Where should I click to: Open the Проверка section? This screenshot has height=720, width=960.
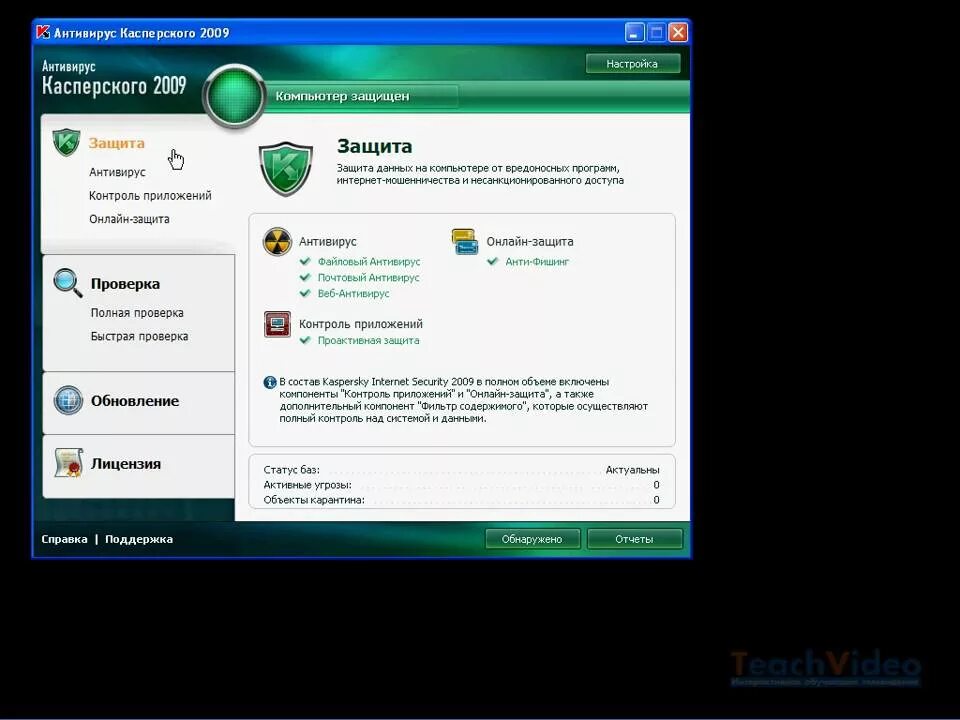tap(125, 283)
